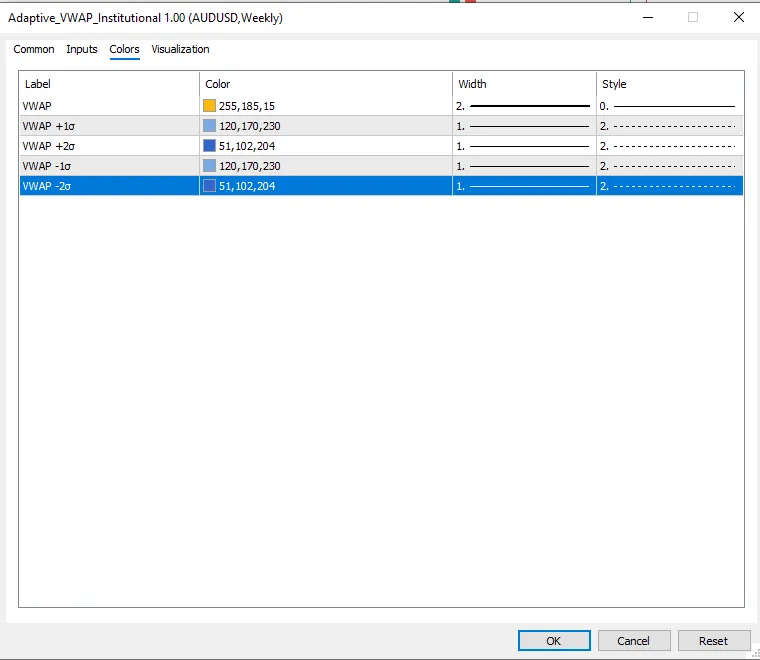Screen dimensions: 760x660
Task: Click the VWAP +2σ color swatch
Action: pyautogui.click(x=209, y=145)
